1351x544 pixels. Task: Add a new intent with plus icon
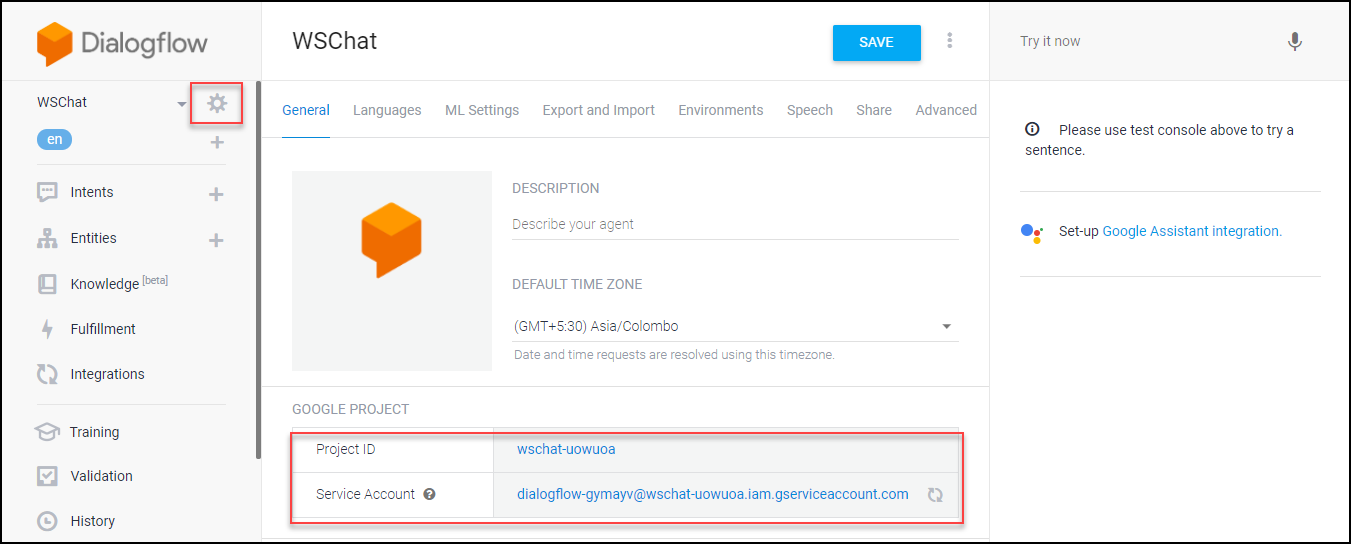[x=216, y=194]
